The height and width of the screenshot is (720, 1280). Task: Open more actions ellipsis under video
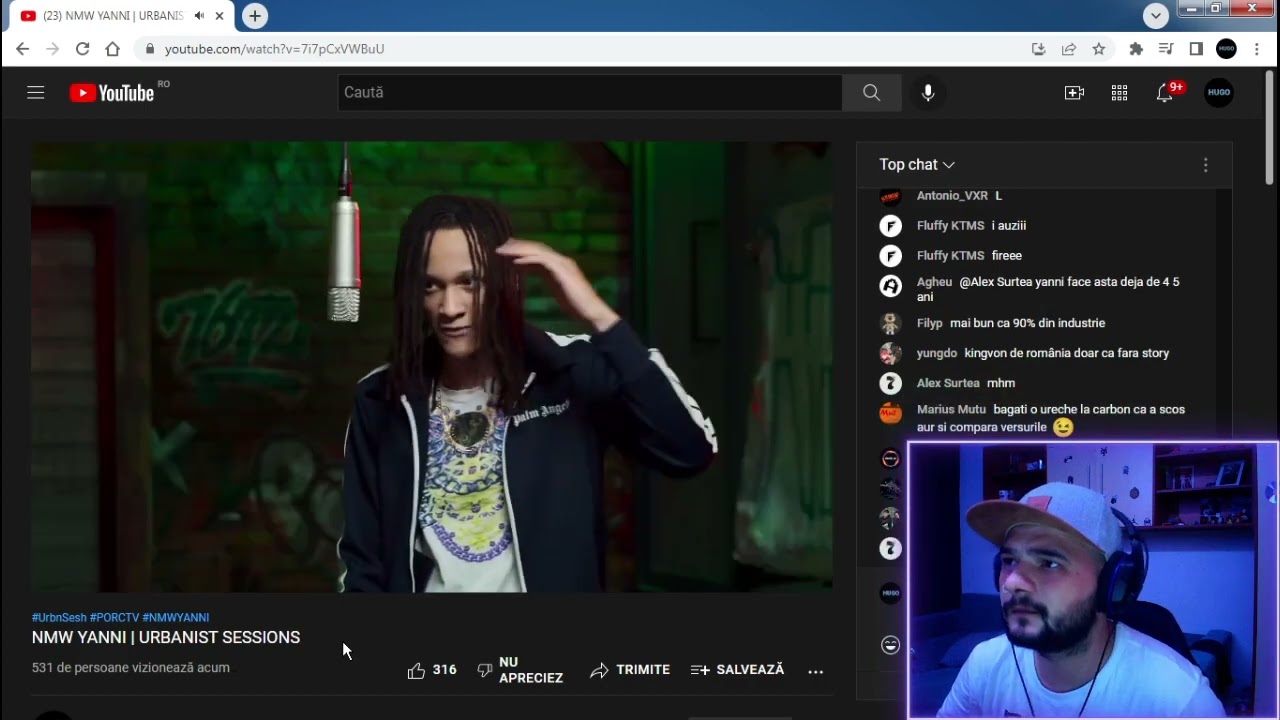tap(816, 671)
